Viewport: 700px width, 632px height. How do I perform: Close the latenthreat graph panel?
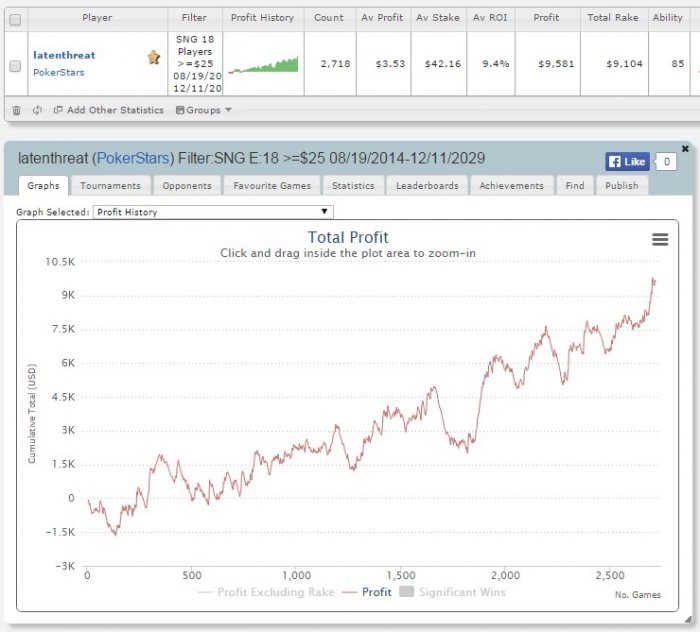(x=685, y=148)
